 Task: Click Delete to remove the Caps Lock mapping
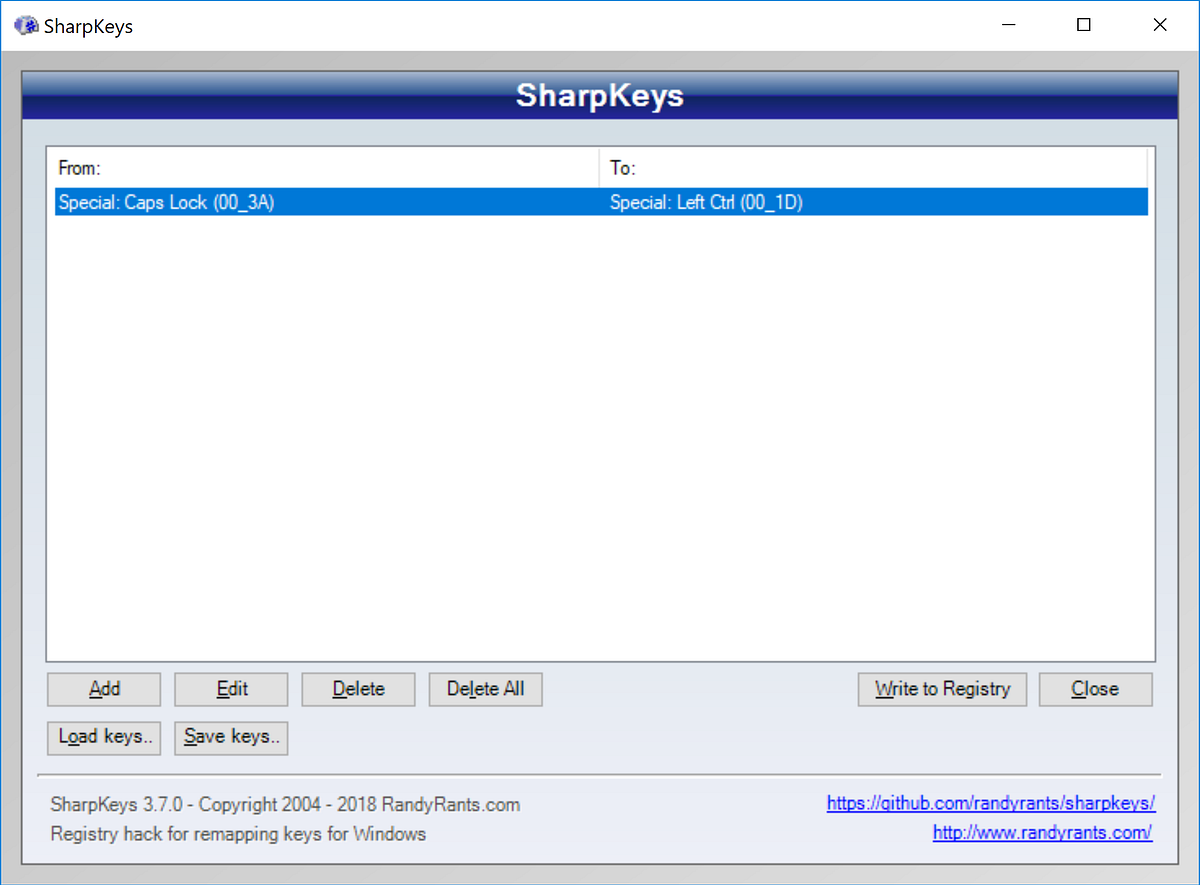[x=358, y=689]
